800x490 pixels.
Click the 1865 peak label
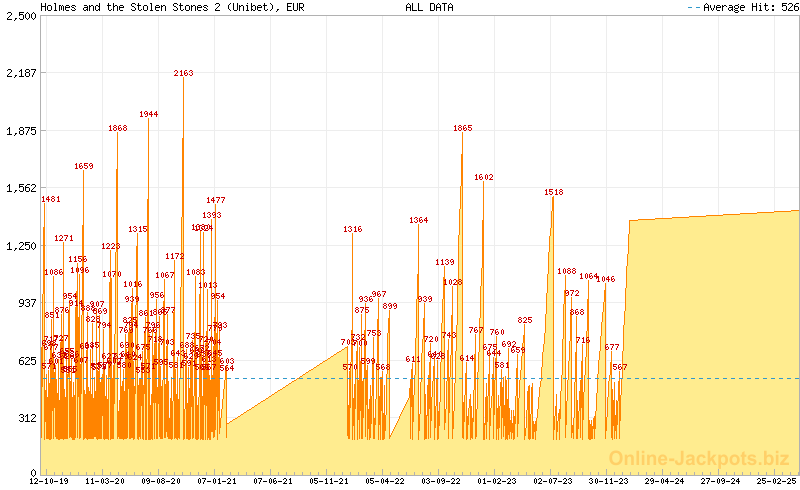point(462,128)
